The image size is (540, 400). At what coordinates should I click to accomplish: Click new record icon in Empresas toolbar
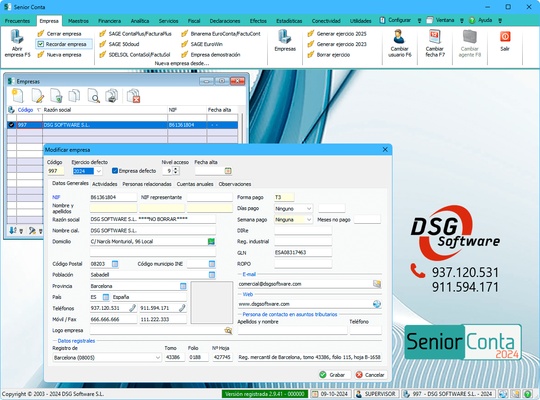(18, 96)
